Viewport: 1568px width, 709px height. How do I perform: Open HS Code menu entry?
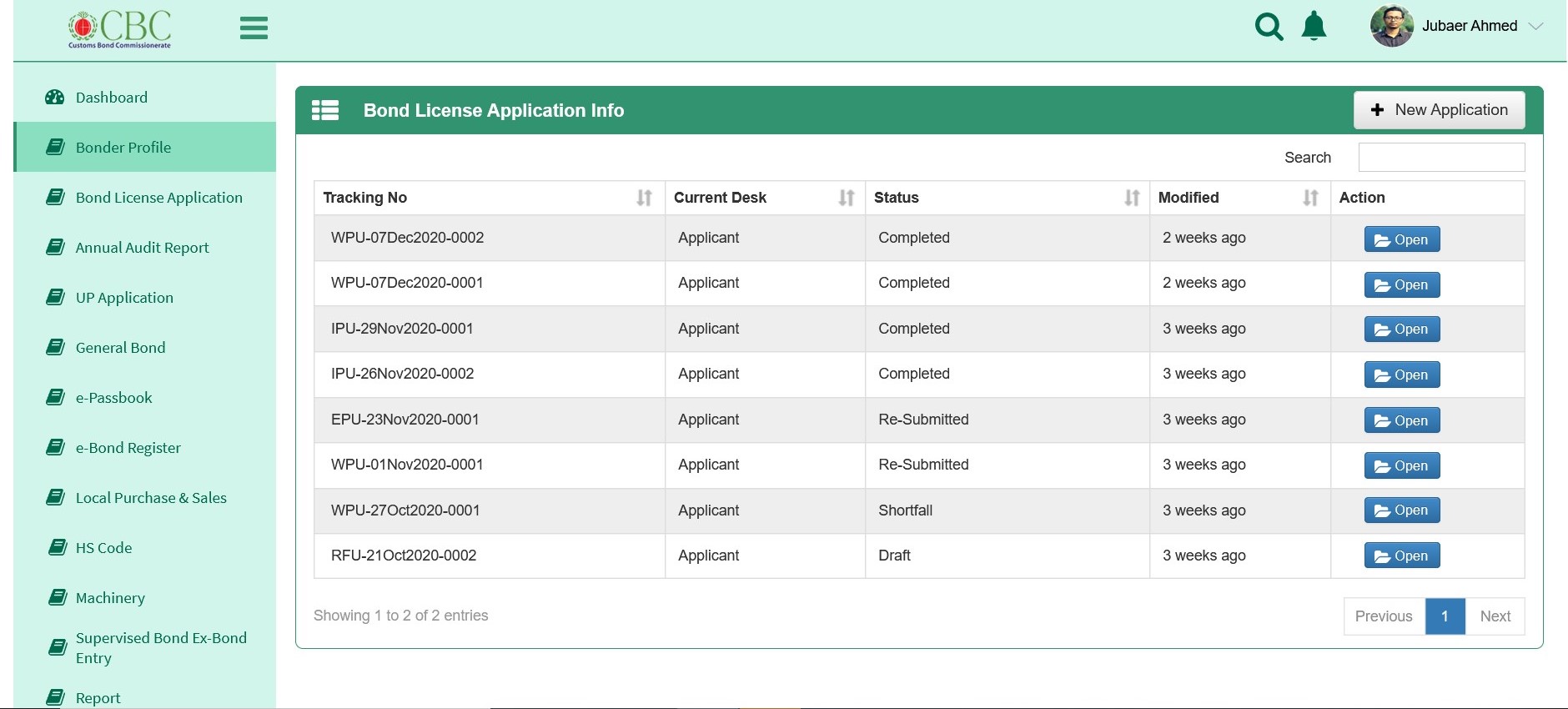click(x=144, y=548)
